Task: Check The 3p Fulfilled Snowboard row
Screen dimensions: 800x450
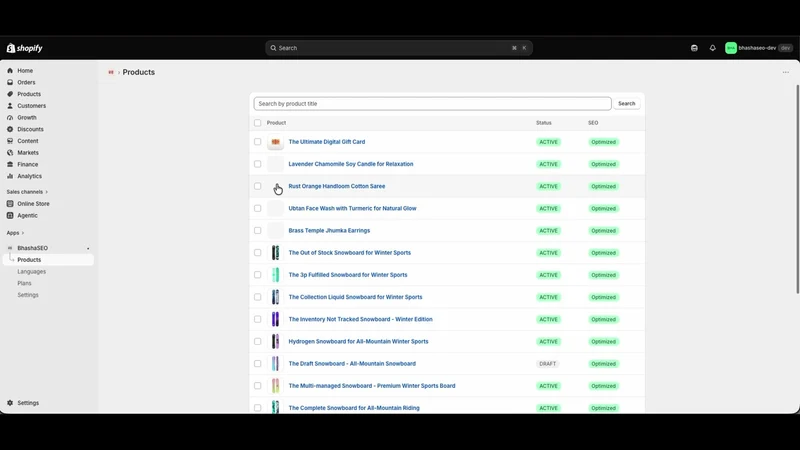Action: pyautogui.click(x=258, y=275)
